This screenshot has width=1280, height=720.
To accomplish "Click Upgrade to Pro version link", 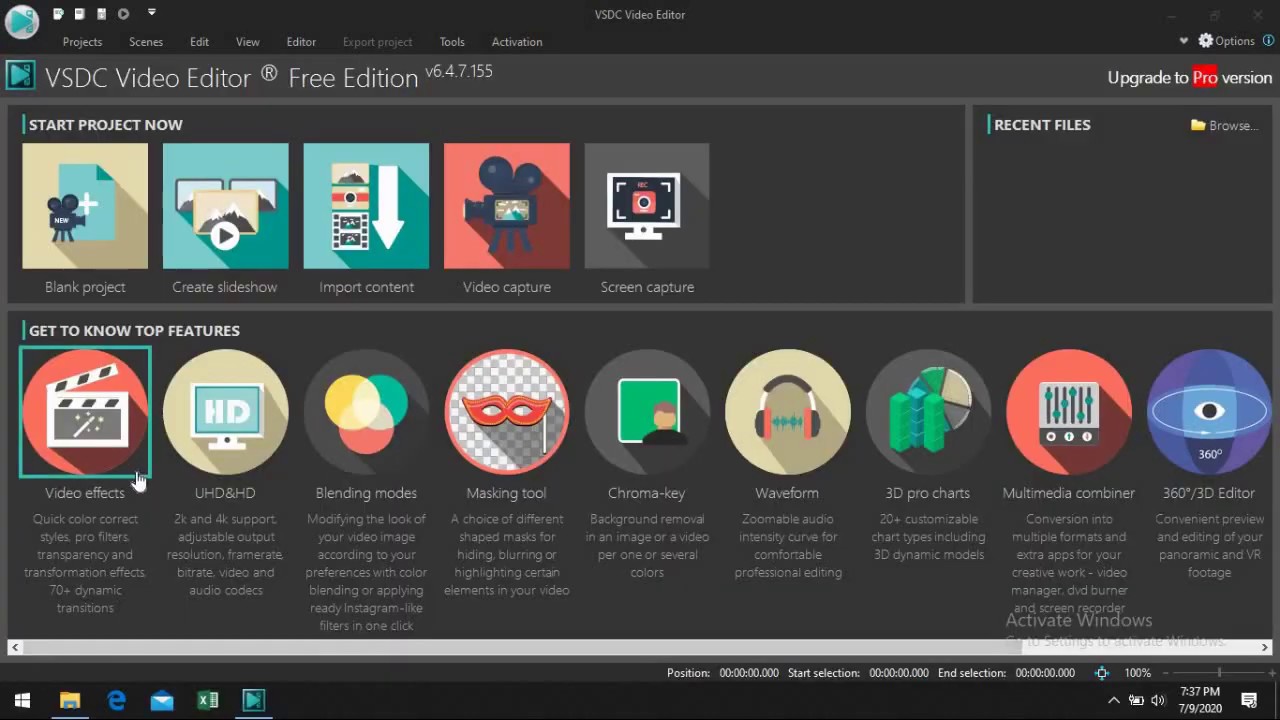I will coord(1190,78).
